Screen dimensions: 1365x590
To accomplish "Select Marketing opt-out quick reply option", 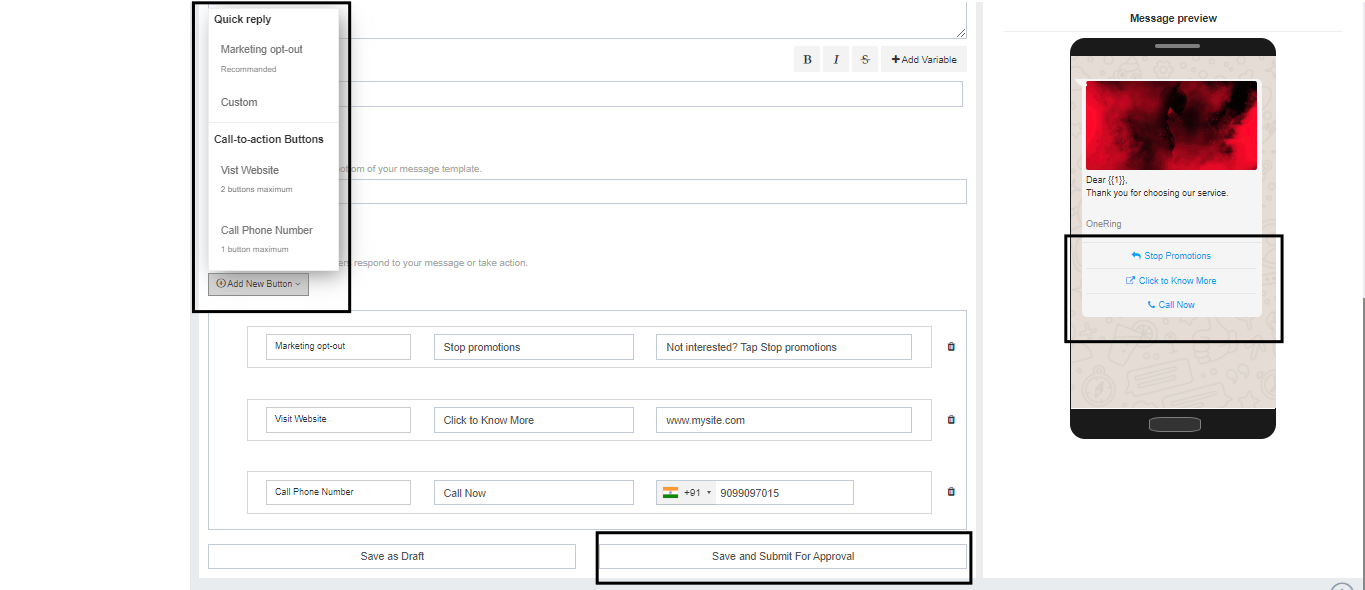I will (x=262, y=50).
